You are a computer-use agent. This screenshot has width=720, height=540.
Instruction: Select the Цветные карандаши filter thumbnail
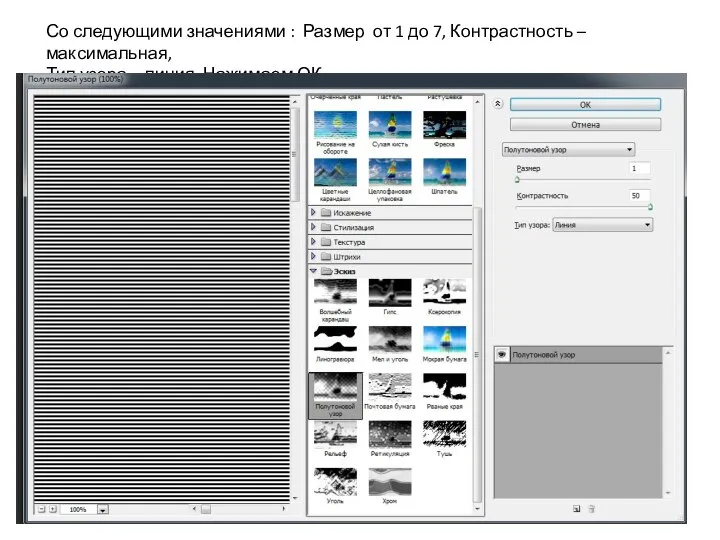click(x=335, y=172)
